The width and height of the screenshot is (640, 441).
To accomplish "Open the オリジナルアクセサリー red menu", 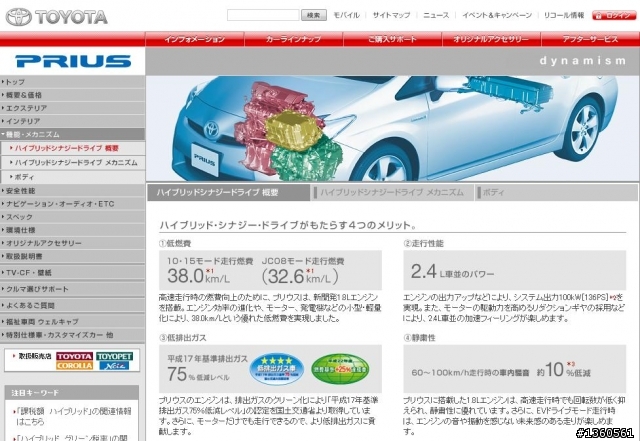I will point(491,39).
